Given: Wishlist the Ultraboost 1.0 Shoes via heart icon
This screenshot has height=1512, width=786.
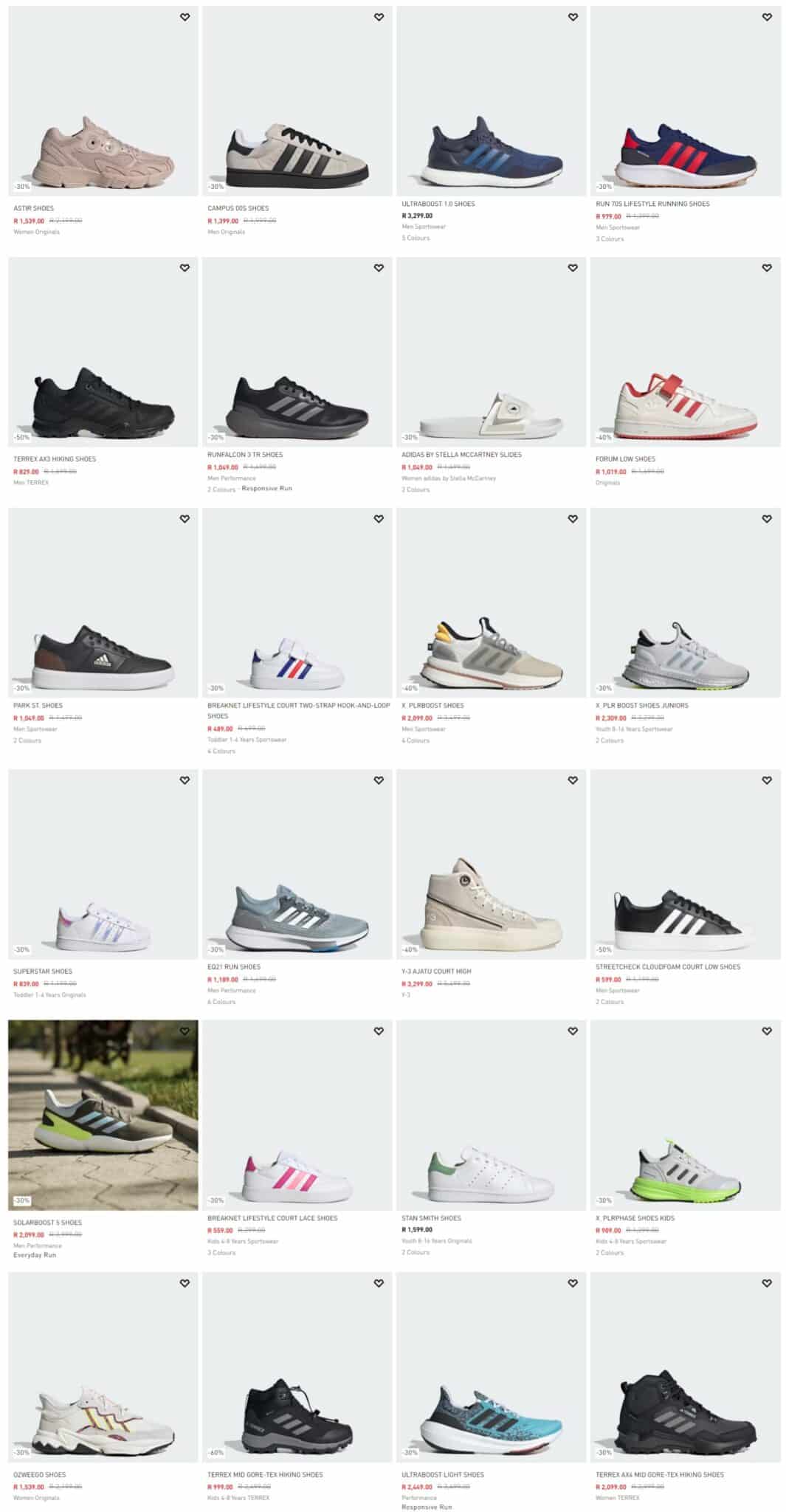Looking at the screenshot, I should point(573,17).
